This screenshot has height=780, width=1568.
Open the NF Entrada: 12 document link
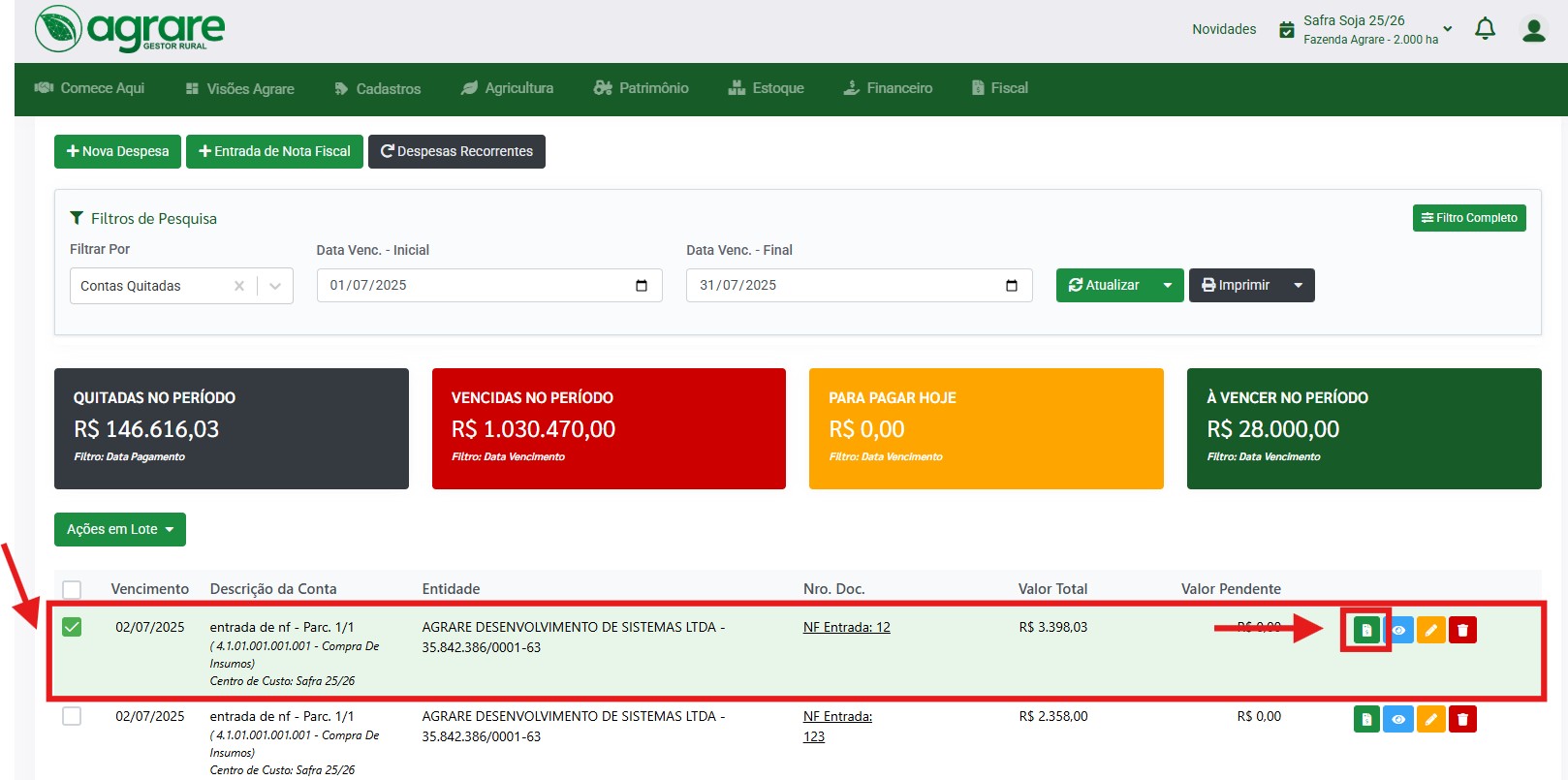[x=847, y=627]
